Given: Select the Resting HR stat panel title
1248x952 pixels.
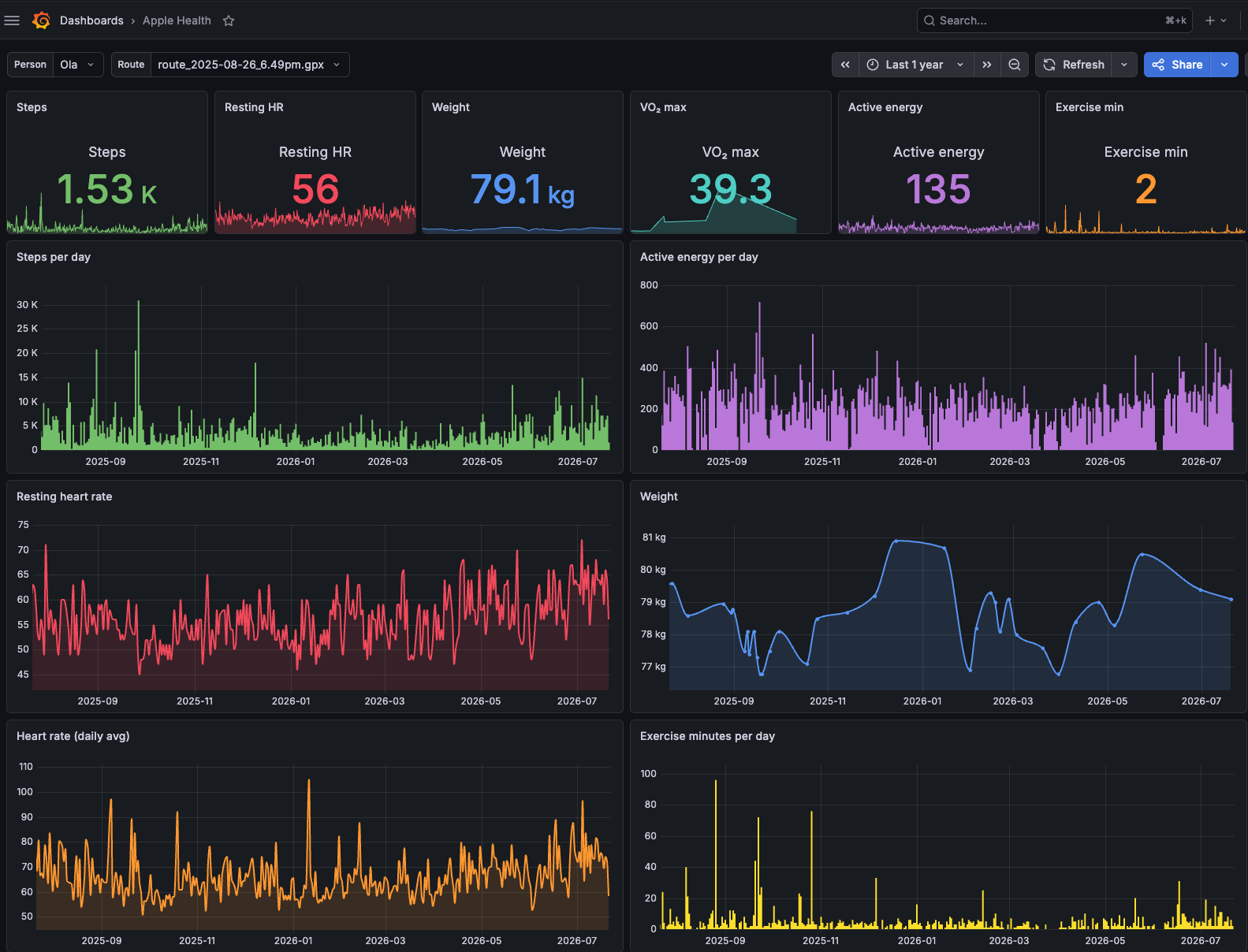Looking at the screenshot, I should pyautogui.click(x=254, y=107).
